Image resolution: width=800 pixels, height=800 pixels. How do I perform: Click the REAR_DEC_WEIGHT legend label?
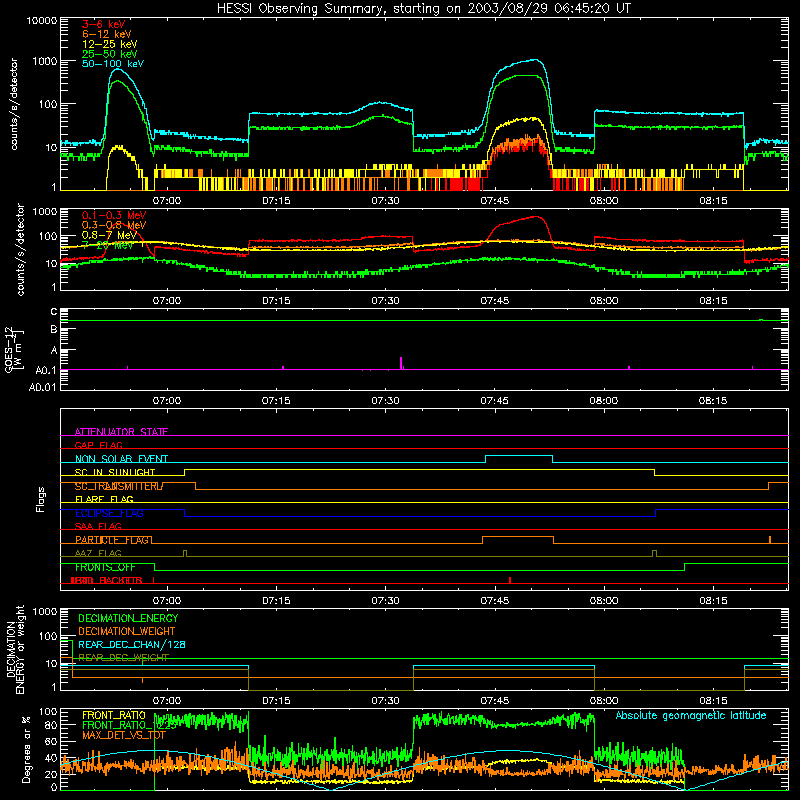pos(123,658)
